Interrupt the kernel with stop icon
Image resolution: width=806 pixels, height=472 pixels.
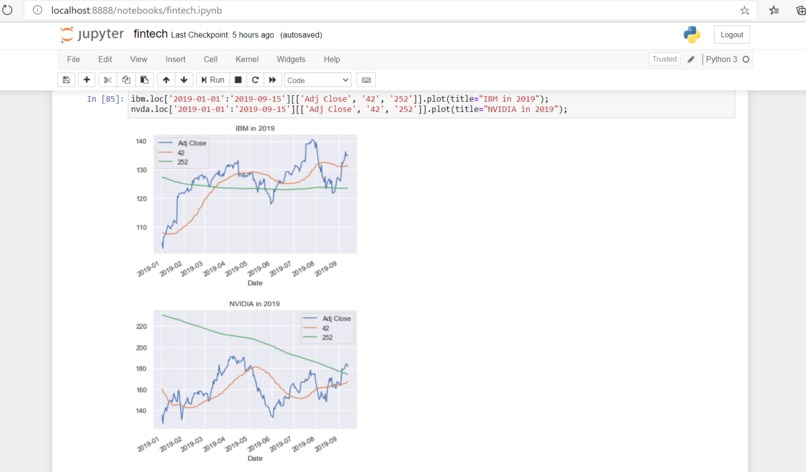tap(238, 80)
